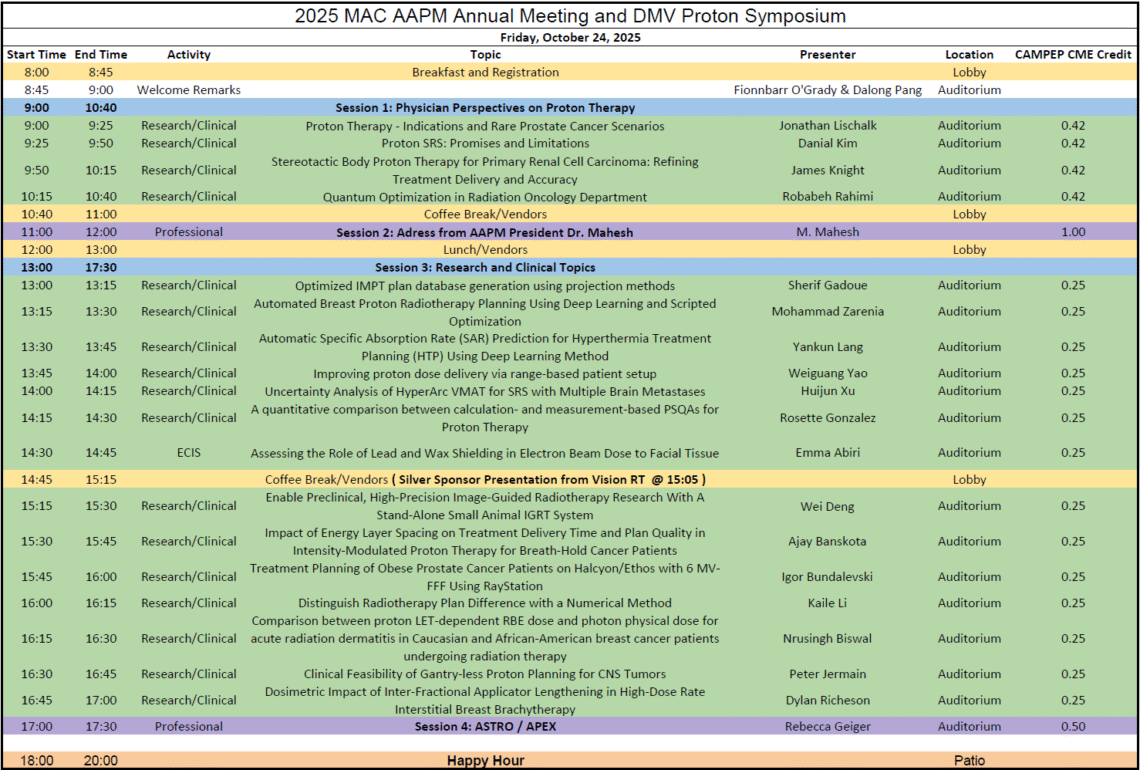
Task: Select the 'Friday, October 24, 2025' date row
Action: tap(570, 37)
